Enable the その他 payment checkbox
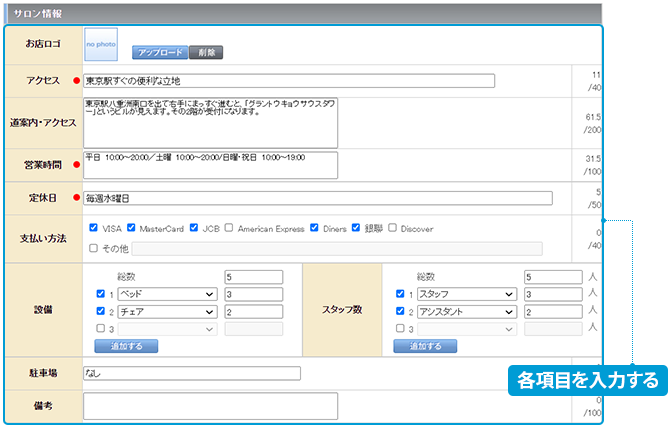Screen dimensions: 670x432 pyautogui.click(x=94, y=248)
